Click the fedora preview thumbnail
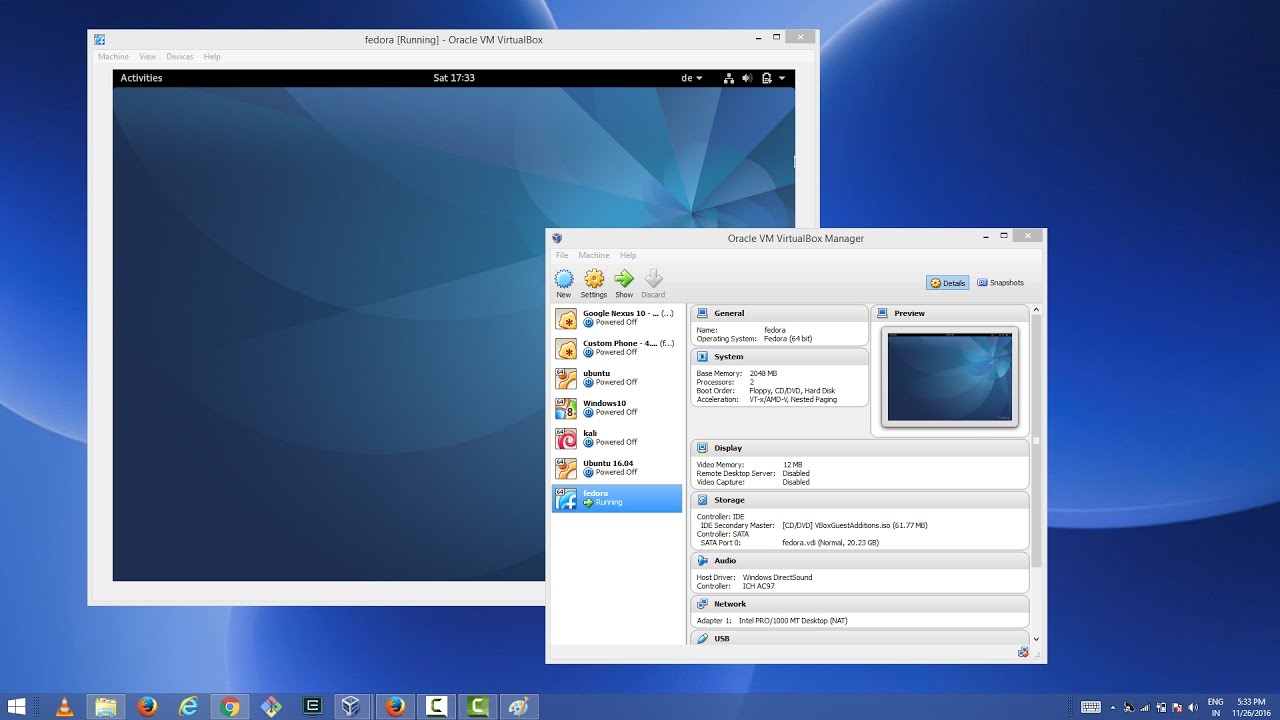This screenshot has width=1280, height=720. (x=949, y=377)
